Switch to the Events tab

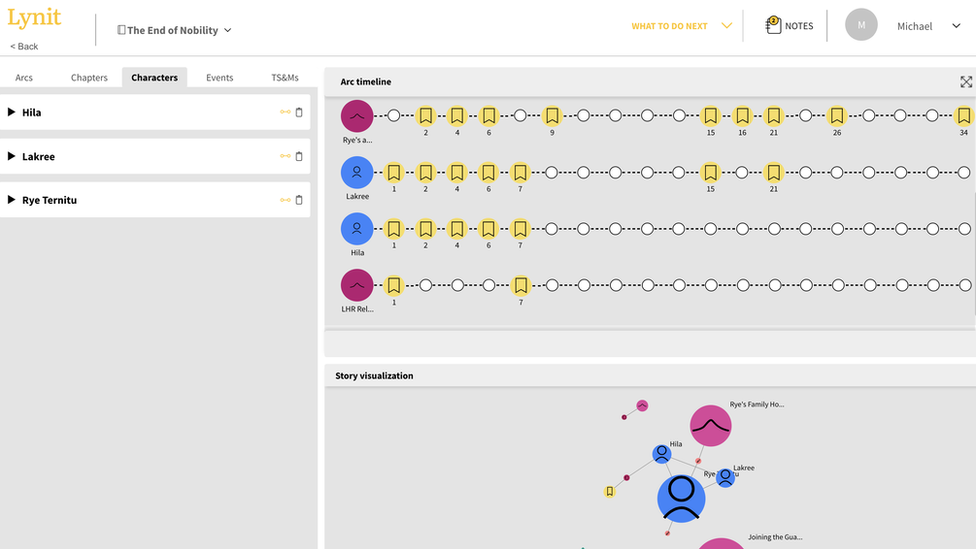click(219, 78)
